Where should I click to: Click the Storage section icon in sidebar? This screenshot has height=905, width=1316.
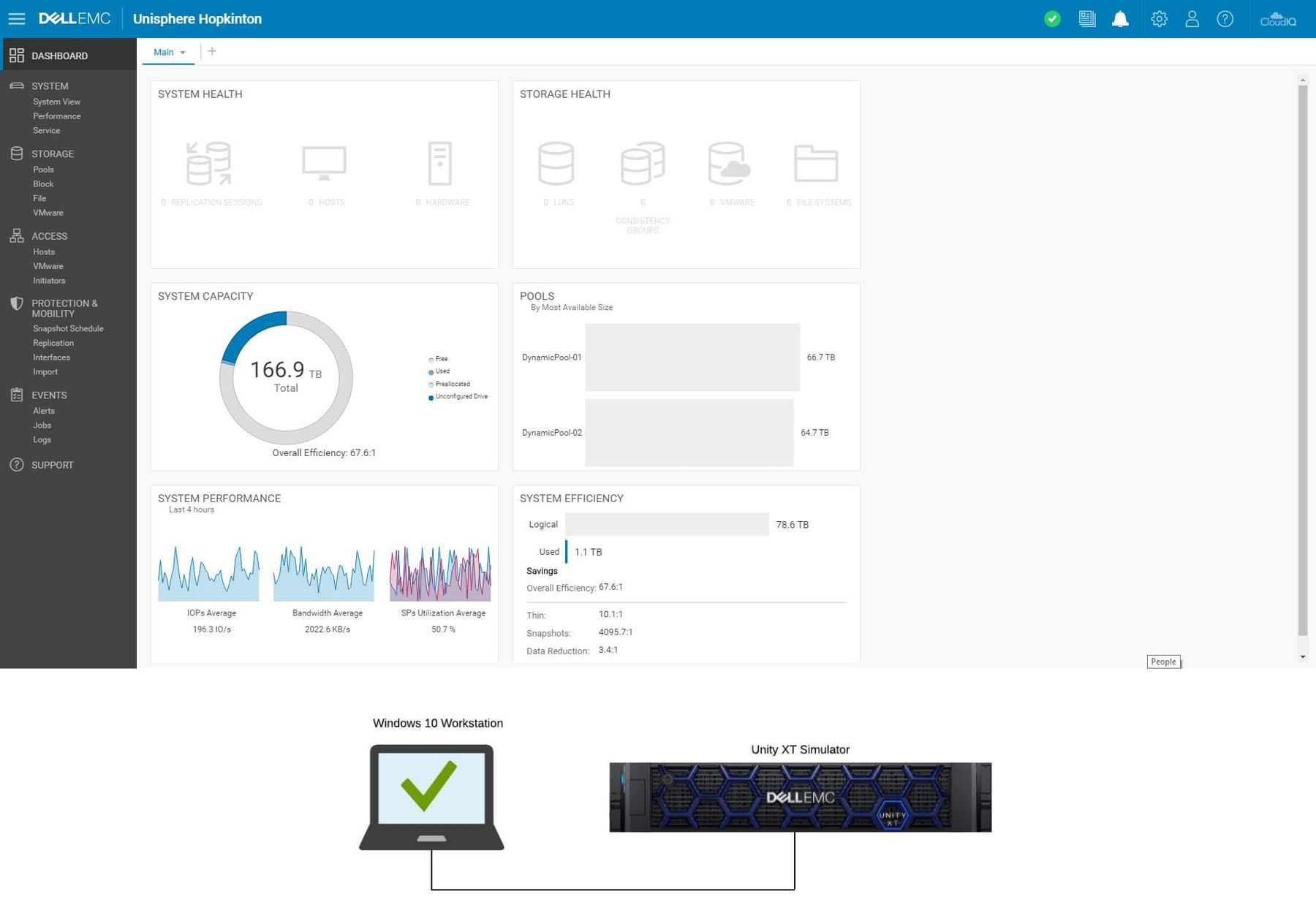coord(17,154)
